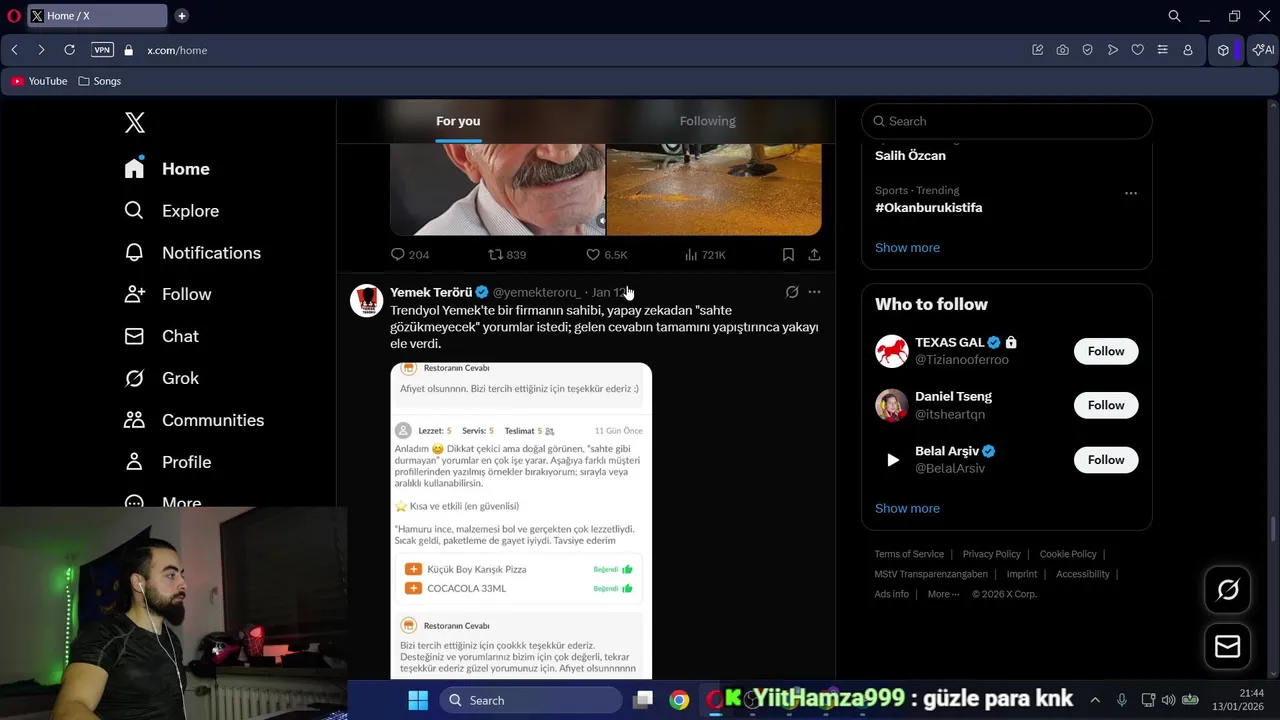Image resolution: width=1280 pixels, height=720 pixels.
Task: Go back in Opera browser
Action: click(14, 50)
